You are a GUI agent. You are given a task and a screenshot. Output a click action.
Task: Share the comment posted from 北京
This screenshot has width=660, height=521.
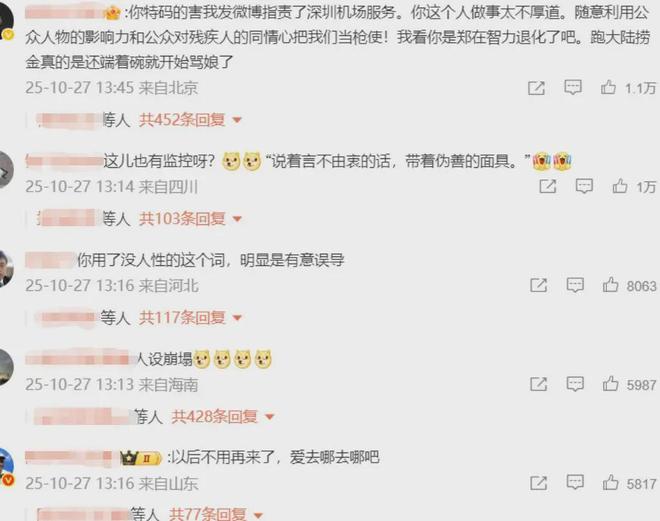(x=536, y=88)
